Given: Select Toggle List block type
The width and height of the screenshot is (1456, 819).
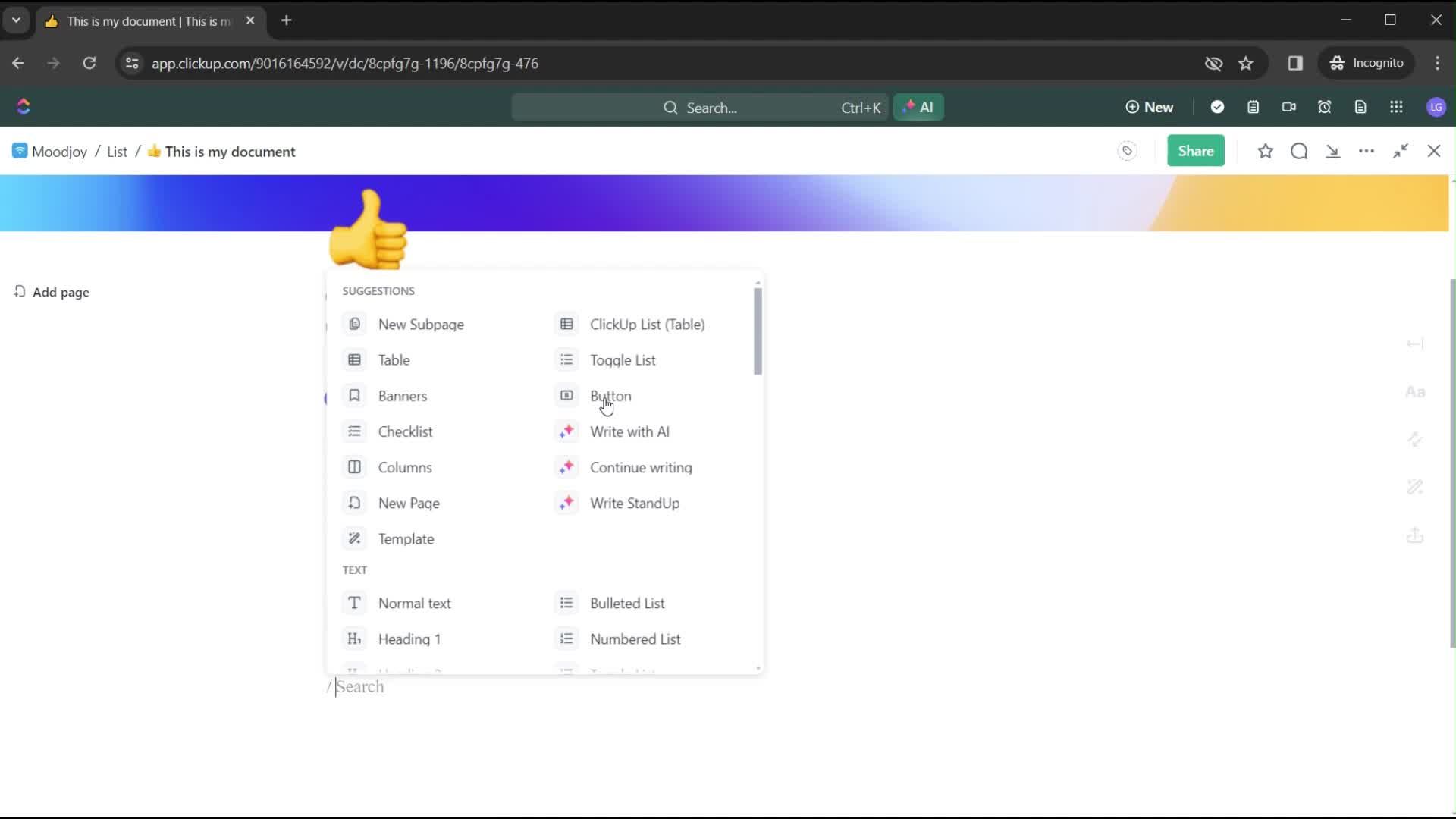Looking at the screenshot, I should point(623,360).
